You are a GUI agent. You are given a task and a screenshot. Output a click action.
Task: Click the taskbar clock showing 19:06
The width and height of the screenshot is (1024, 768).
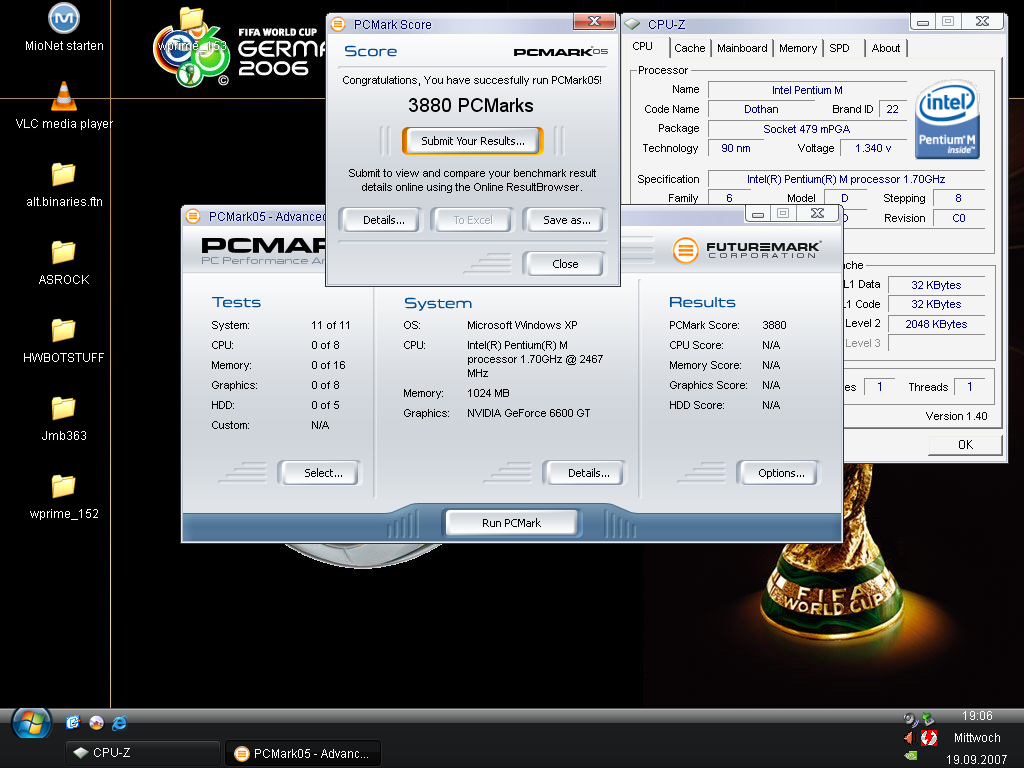(977, 716)
